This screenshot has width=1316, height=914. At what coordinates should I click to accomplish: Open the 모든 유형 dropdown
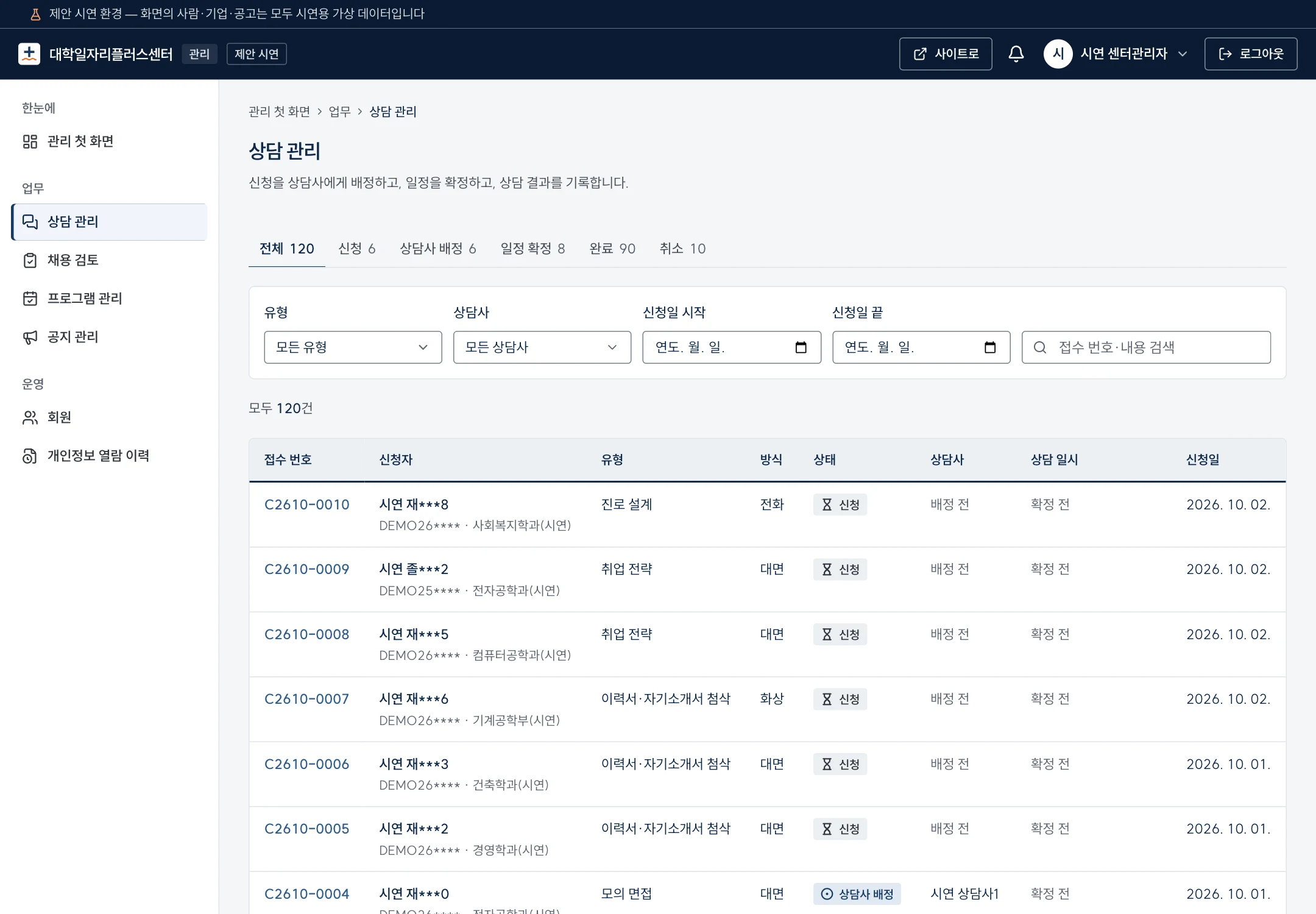pos(353,347)
